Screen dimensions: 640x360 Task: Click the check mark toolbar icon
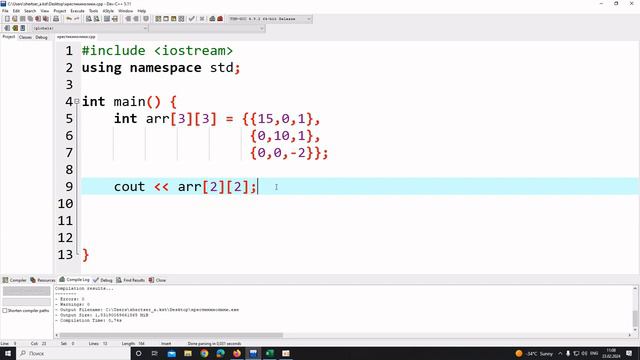tap(191, 19)
